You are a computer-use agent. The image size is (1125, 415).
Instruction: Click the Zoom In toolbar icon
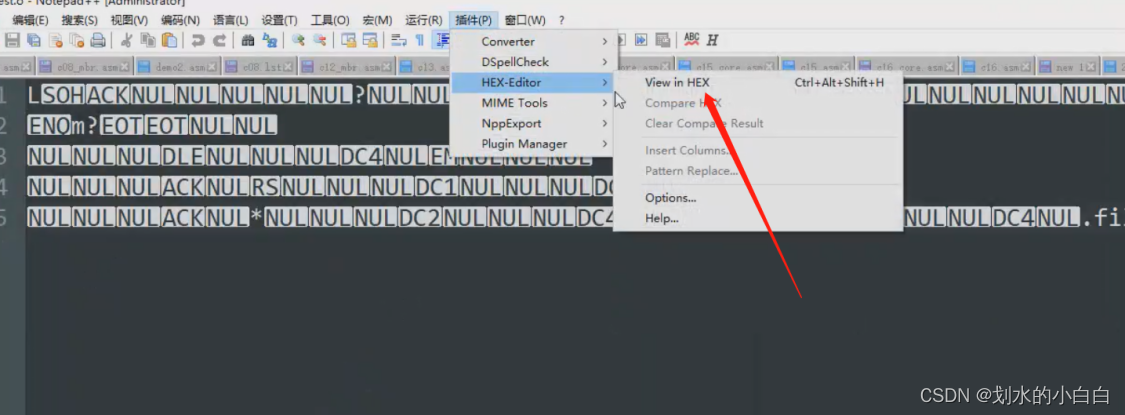[298, 40]
